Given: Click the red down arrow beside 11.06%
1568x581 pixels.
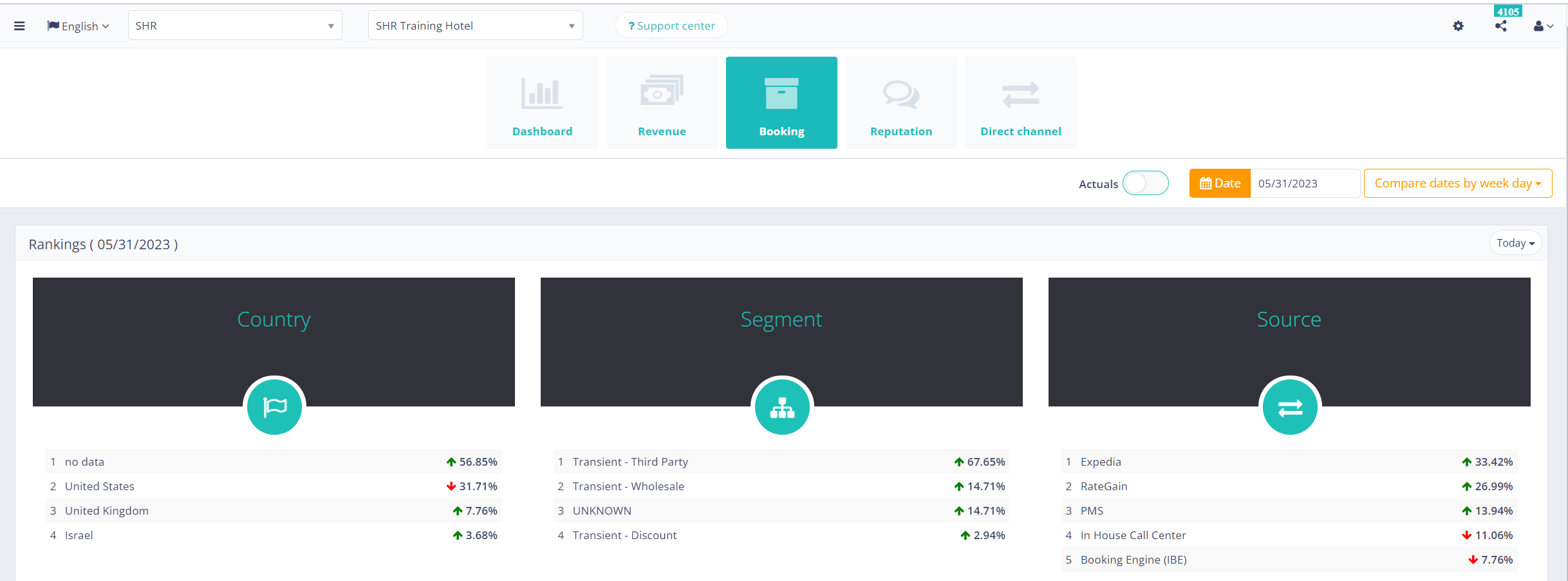Looking at the screenshot, I should [1467, 535].
